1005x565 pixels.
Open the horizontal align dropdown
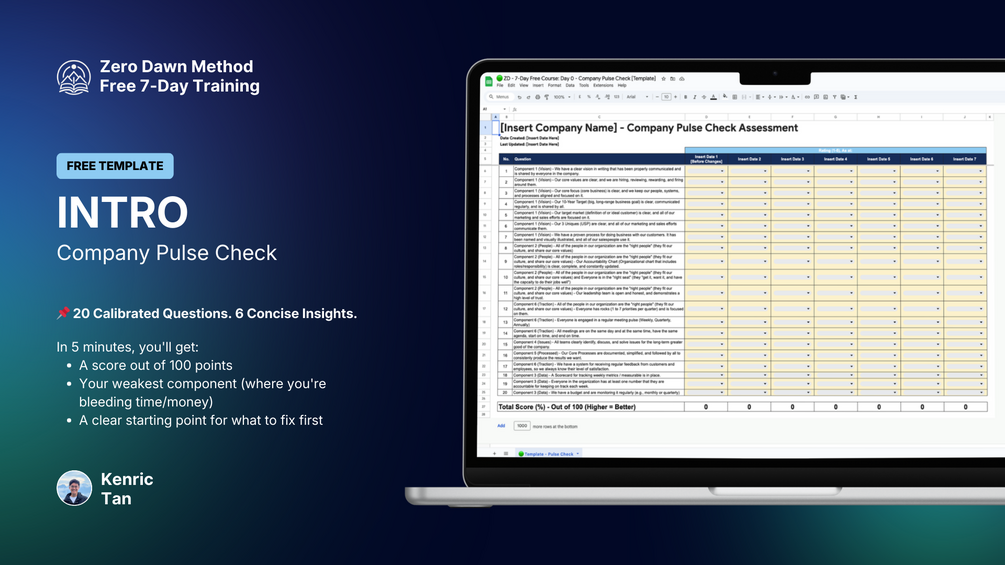click(760, 97)
